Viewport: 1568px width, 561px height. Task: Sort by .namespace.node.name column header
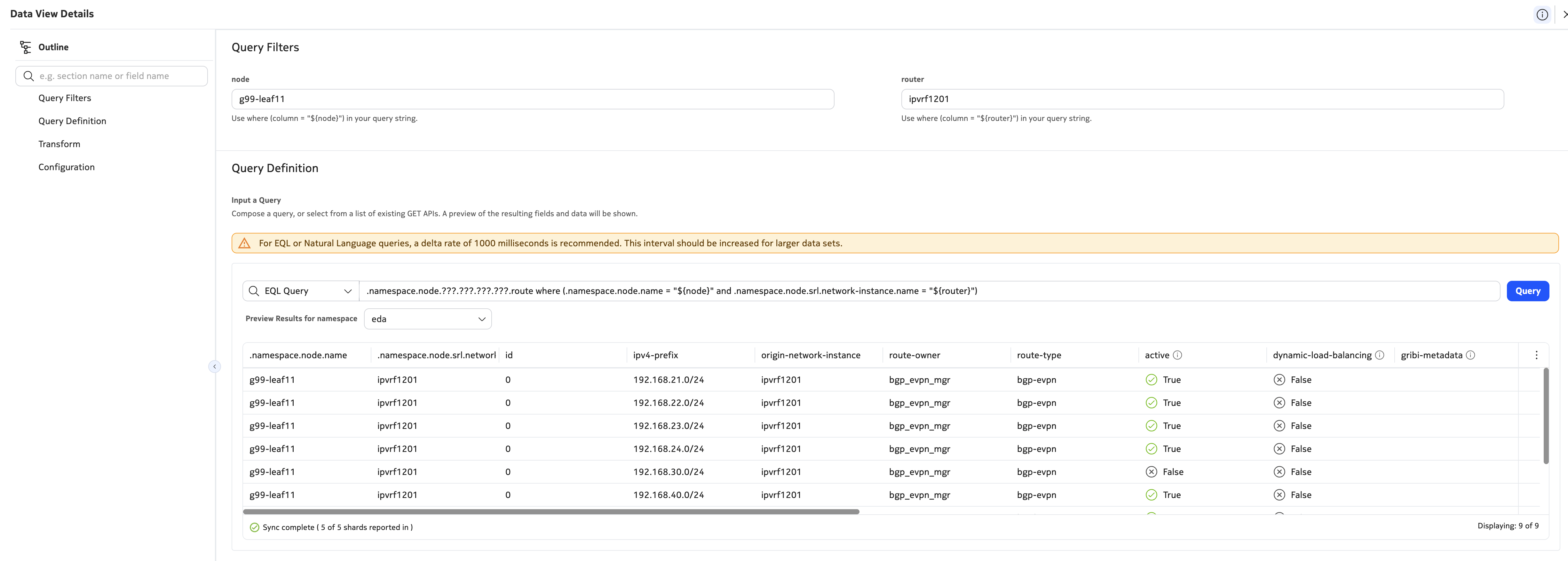[298, 355]
